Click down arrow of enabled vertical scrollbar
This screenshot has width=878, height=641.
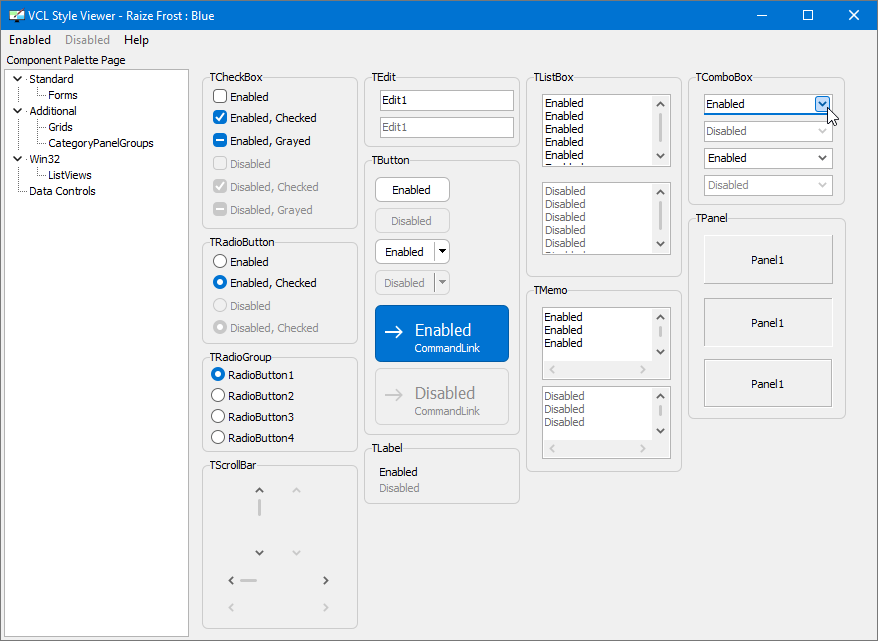tap(259, 553)
